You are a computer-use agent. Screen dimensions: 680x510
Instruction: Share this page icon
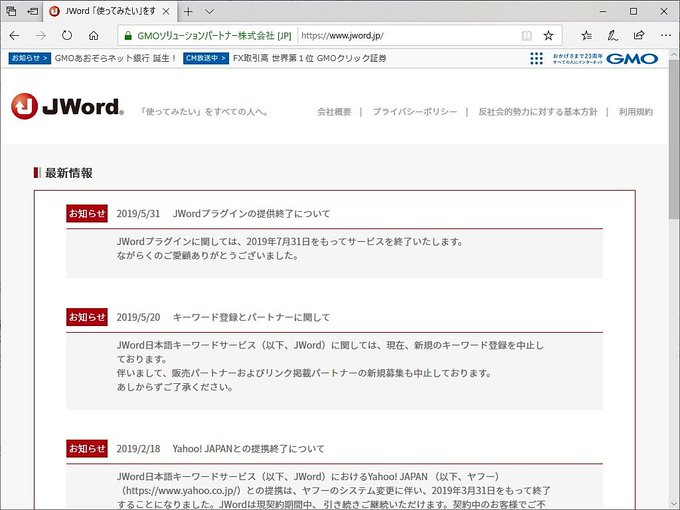point(639,36)
